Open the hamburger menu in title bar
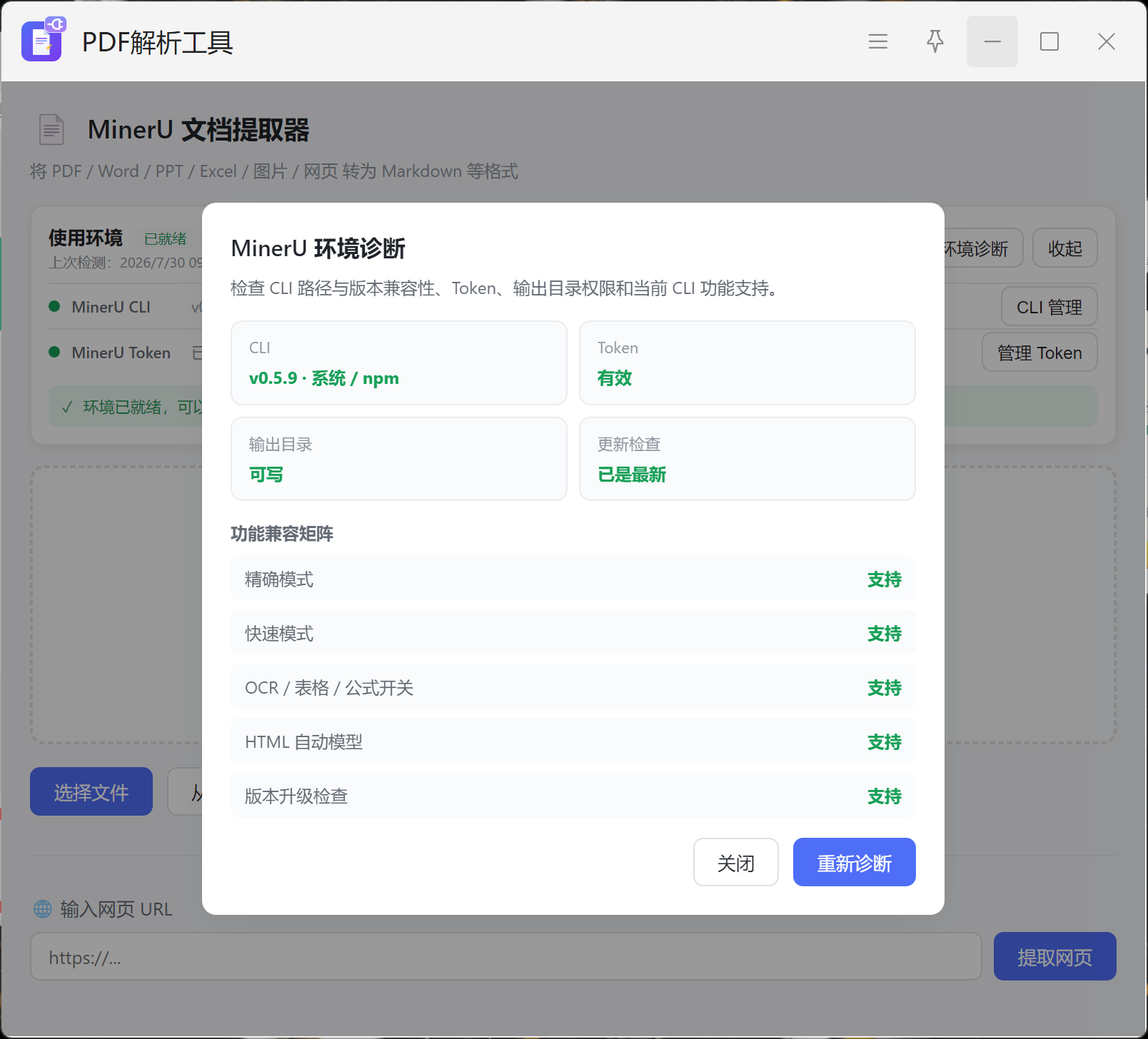 coord(878,41)
